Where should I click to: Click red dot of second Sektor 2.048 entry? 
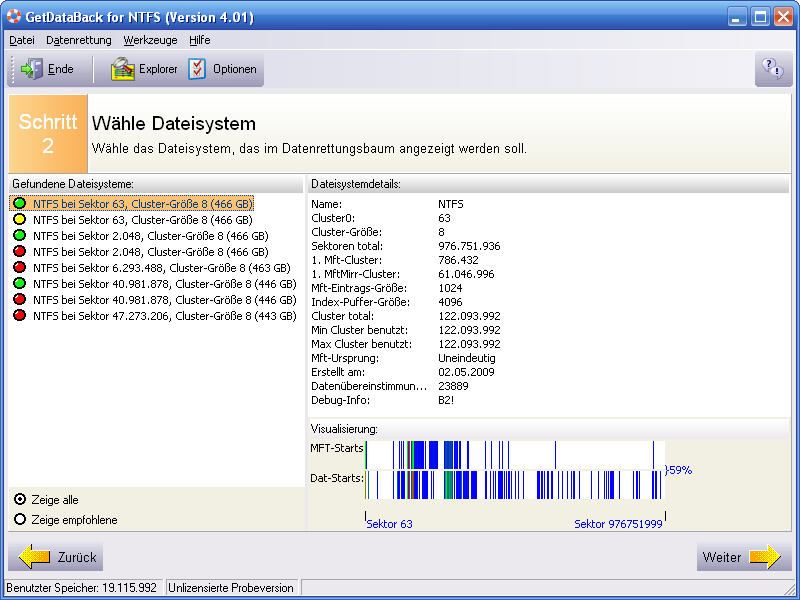pos(20,251)
